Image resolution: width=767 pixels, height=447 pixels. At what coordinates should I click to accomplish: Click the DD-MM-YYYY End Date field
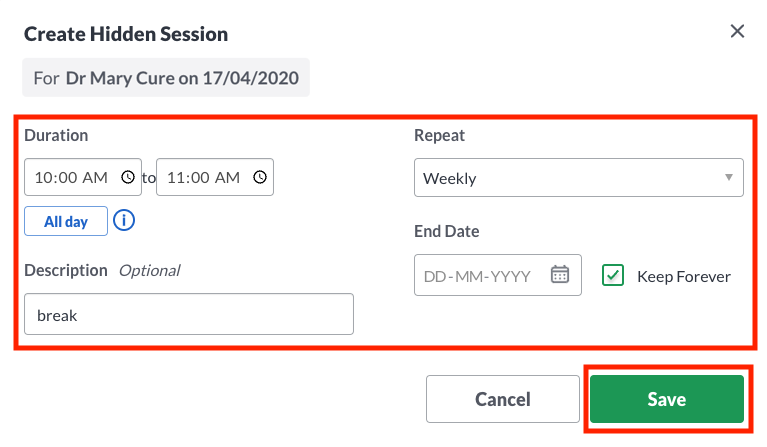(x=498, y=275)
